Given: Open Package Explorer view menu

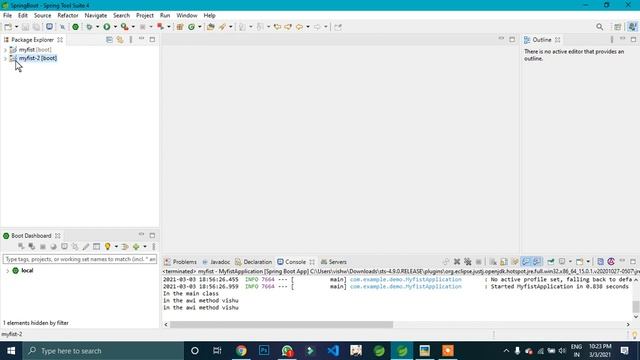Looking at the screenshot, I should [x=131, y=40].
